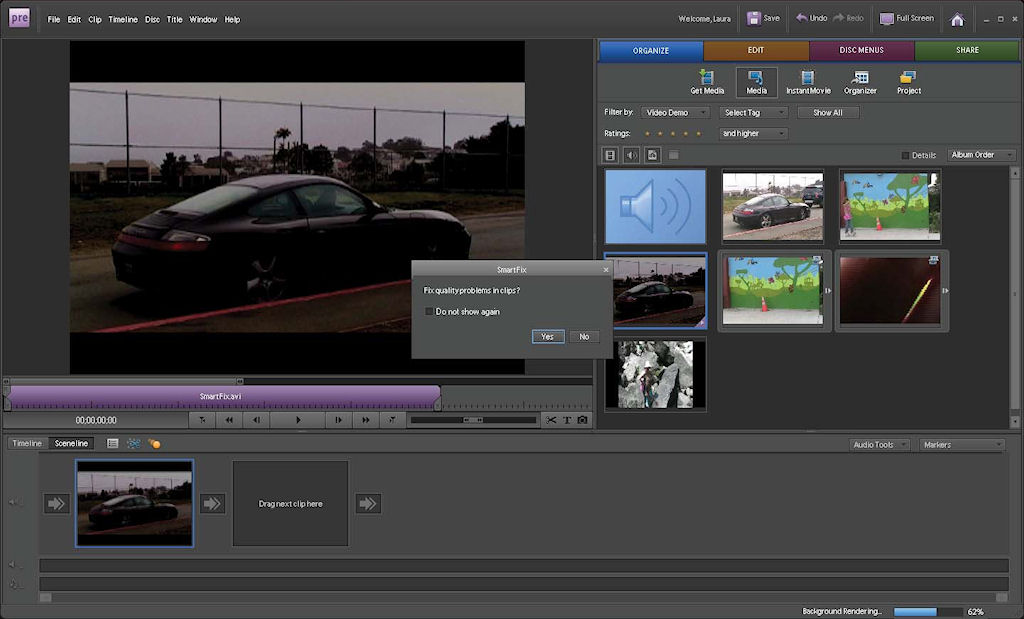The image size is (1024, 619).
Task: Select the split clip scissors tool
Action: pos(551,420)
